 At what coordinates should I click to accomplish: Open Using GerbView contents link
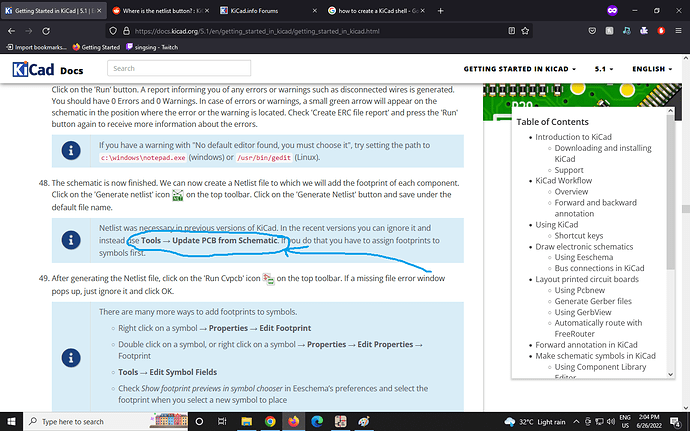(x=583, y=312)
